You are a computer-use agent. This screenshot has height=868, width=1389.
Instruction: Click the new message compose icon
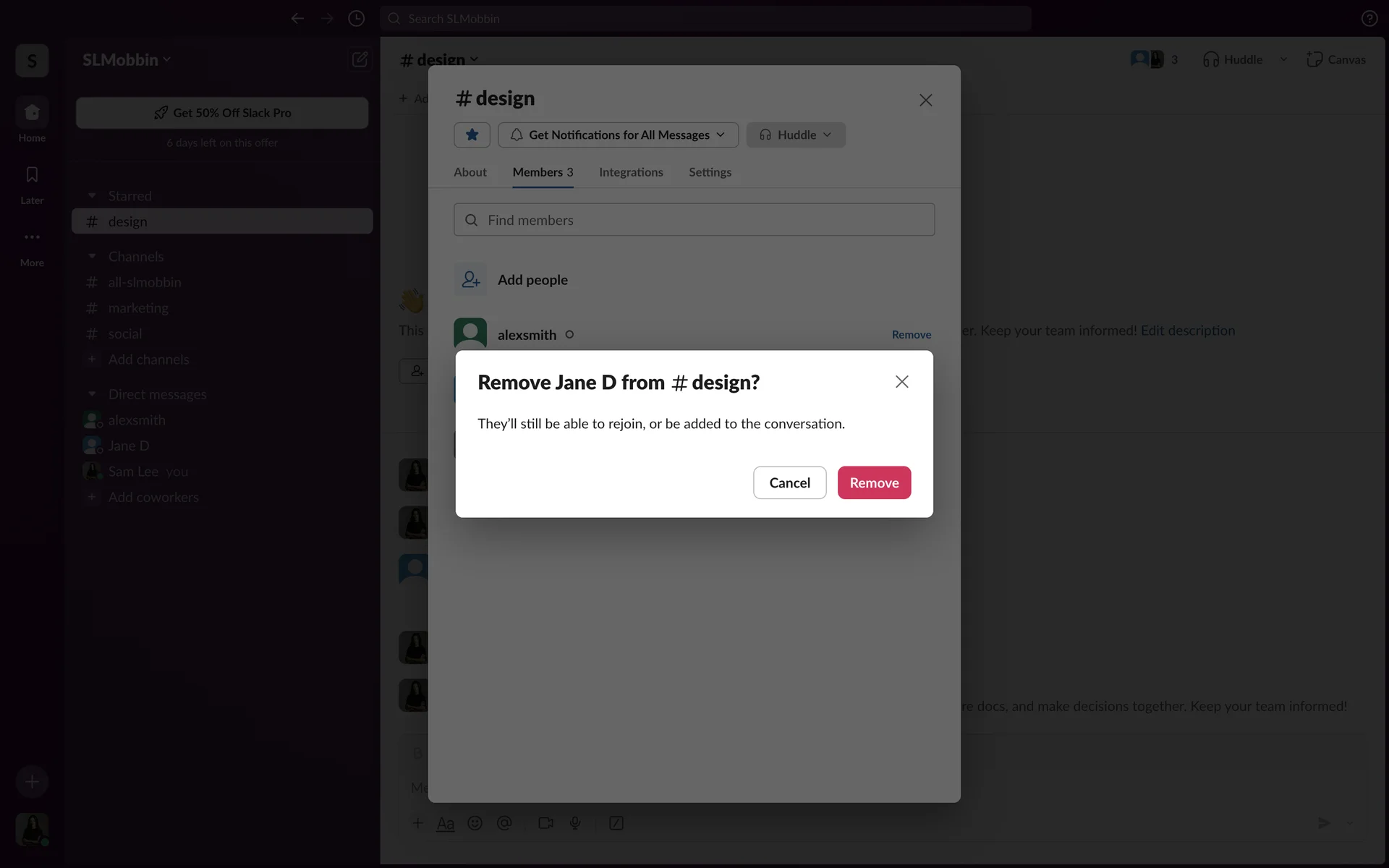pos(360,59)
